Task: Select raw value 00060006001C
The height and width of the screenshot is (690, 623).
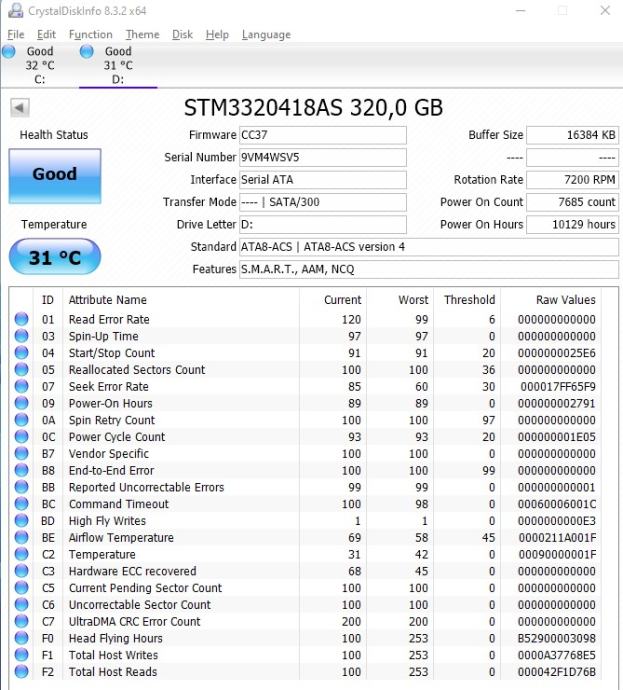Action: 557,504
